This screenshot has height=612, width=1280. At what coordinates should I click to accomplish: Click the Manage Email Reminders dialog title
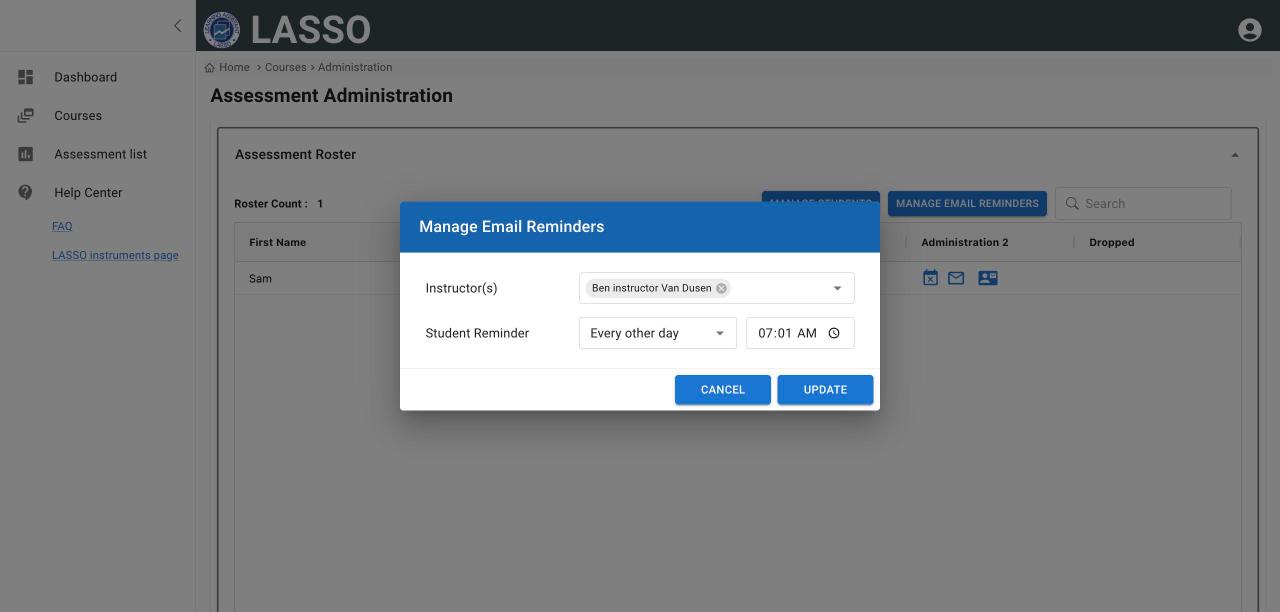coord(512,227)
